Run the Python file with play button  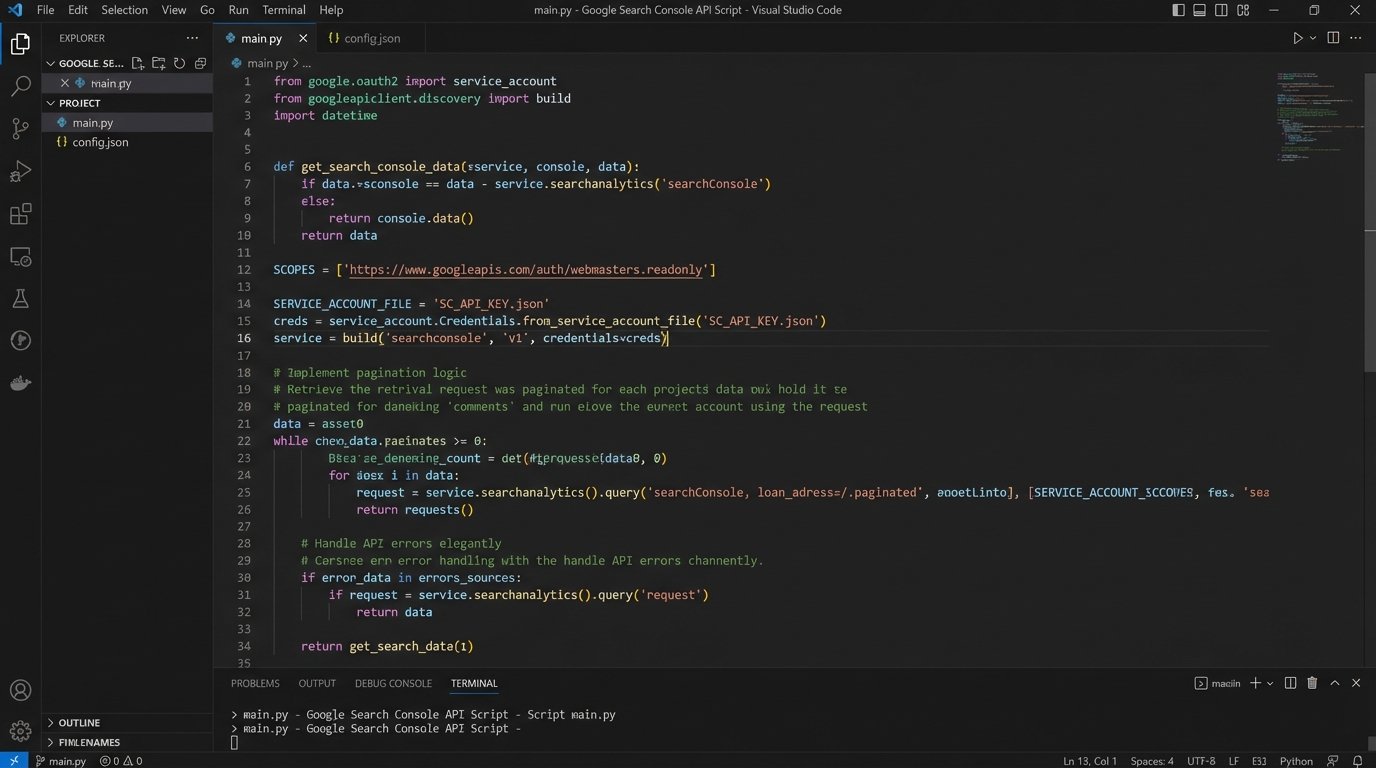click(1297, 38)
